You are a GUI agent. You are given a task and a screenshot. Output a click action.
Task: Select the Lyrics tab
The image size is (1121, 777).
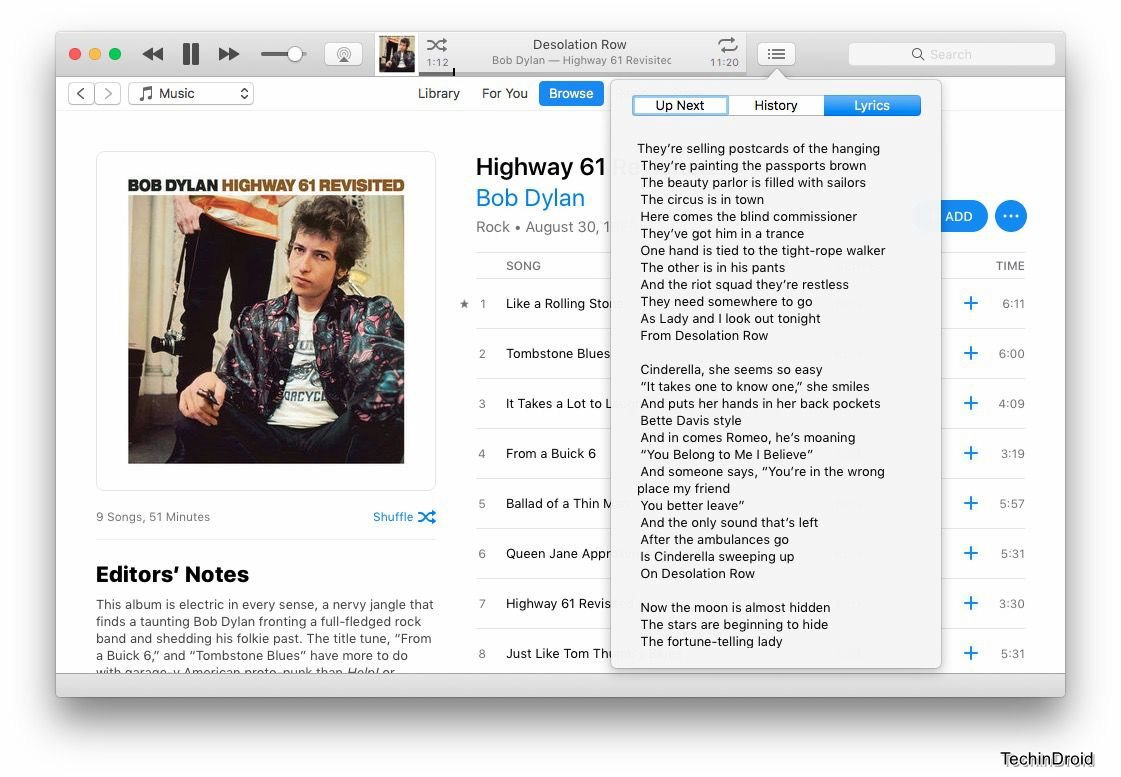point(872,106)
